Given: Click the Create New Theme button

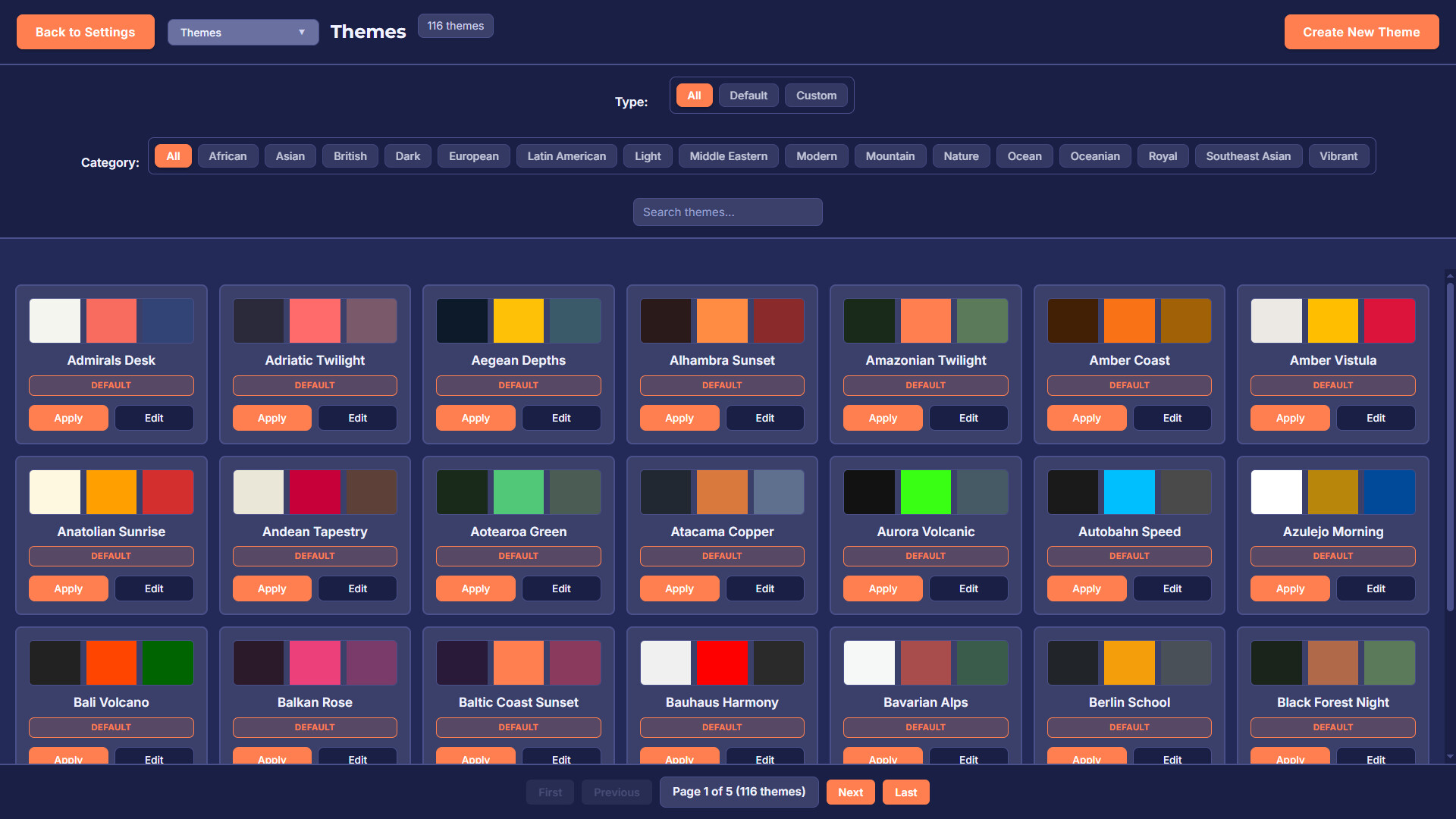Looking at the screenshot, I should point(1361,32).
